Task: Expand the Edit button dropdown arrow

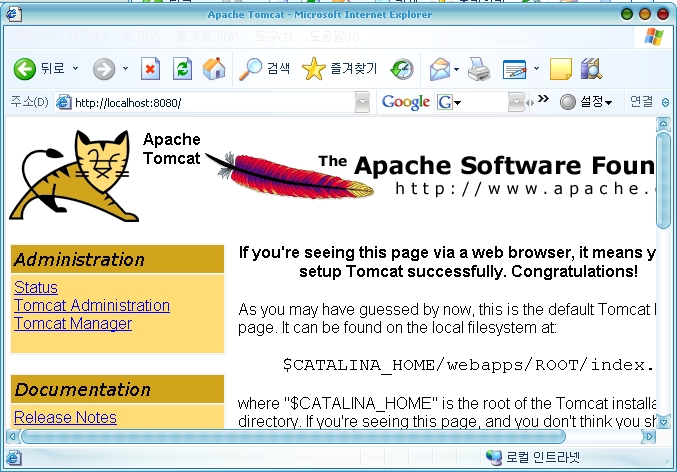Action: click(x=536, y=68)
